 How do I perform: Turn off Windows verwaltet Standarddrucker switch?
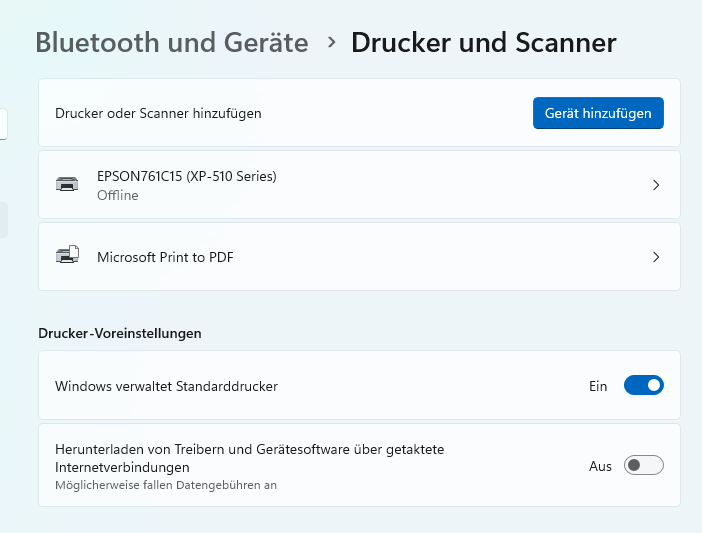pos(643,385)
